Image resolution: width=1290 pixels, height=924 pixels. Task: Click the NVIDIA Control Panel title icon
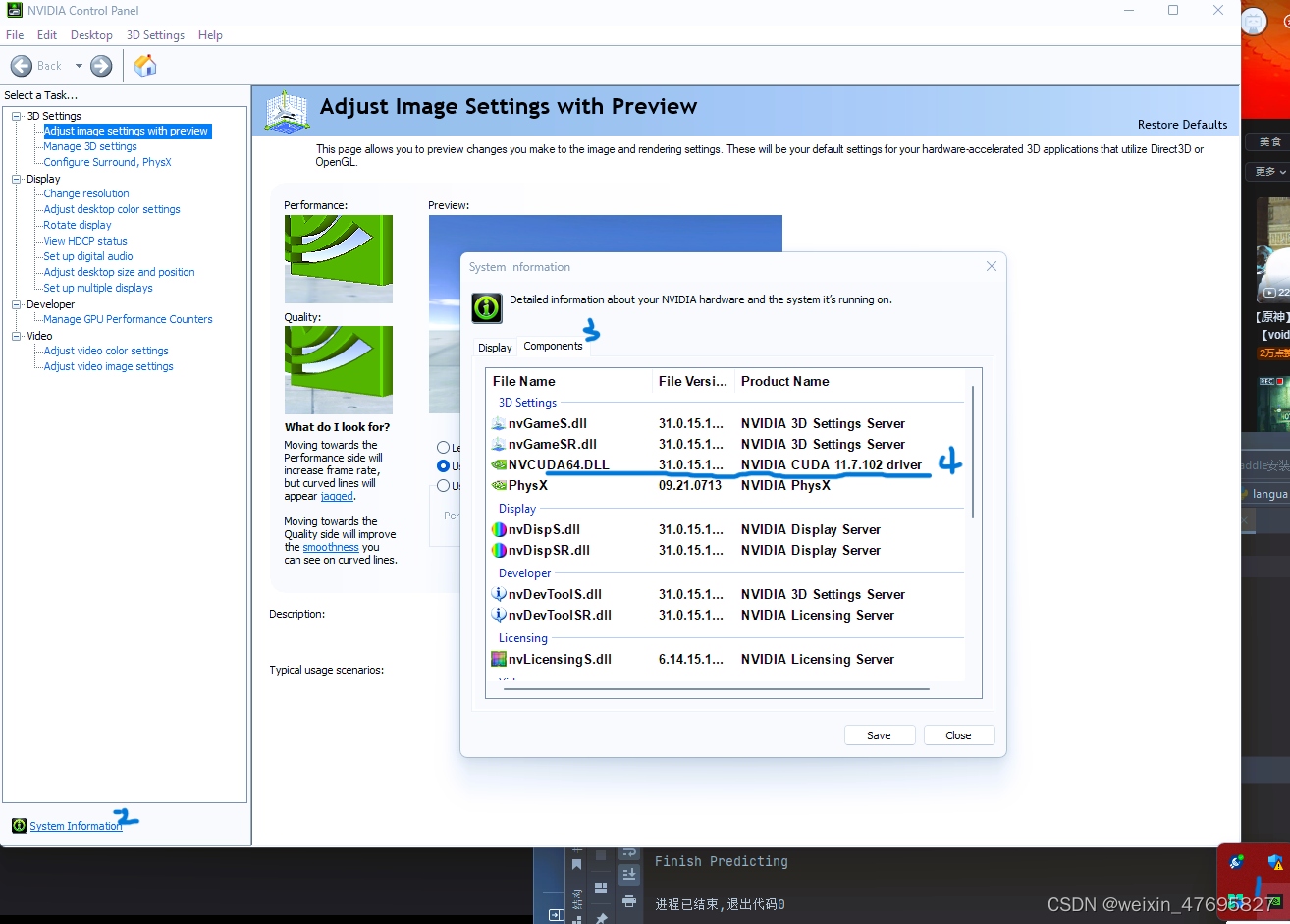15,10
